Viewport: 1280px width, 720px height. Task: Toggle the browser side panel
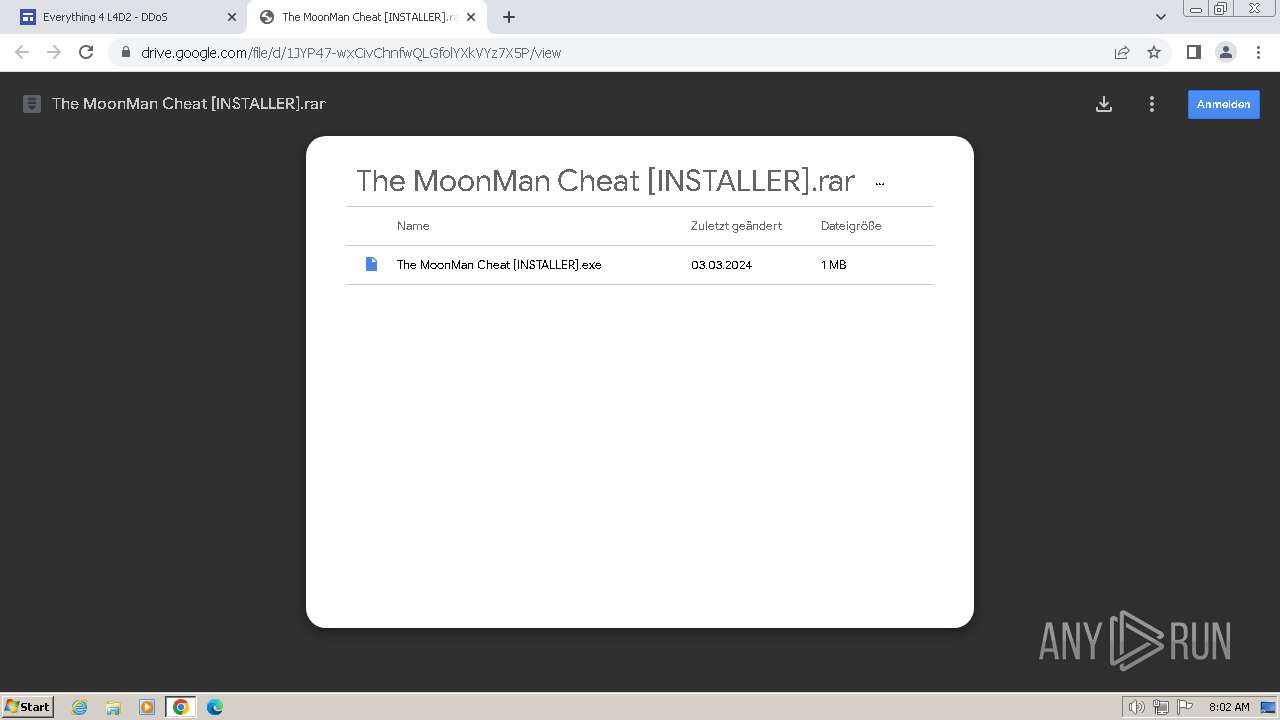coord(1193,52)
